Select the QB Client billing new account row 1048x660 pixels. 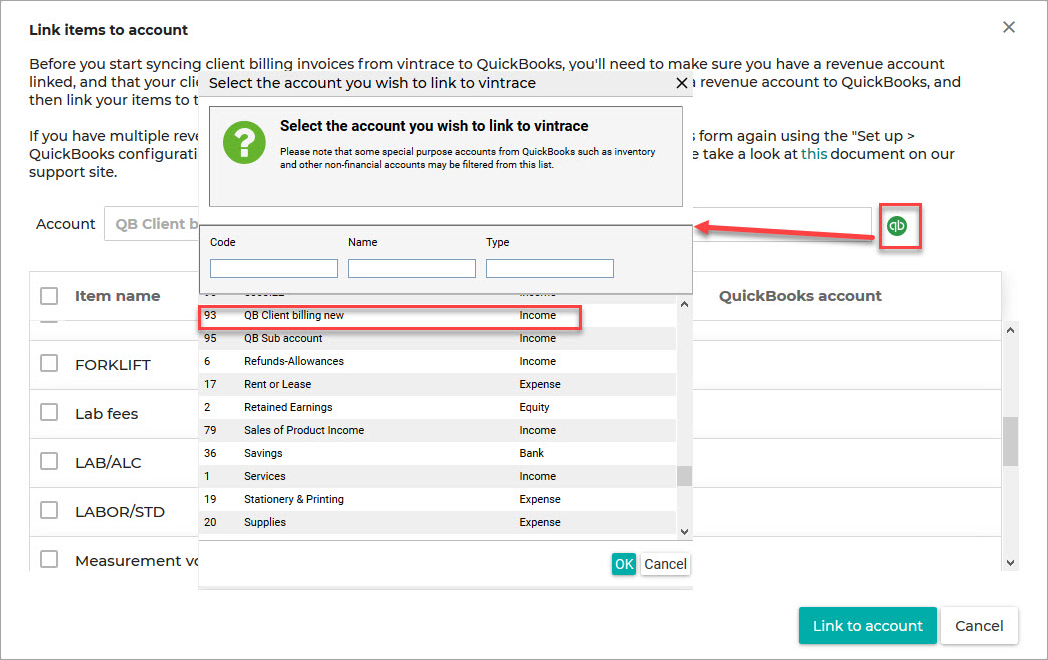(x=438, y=315)
